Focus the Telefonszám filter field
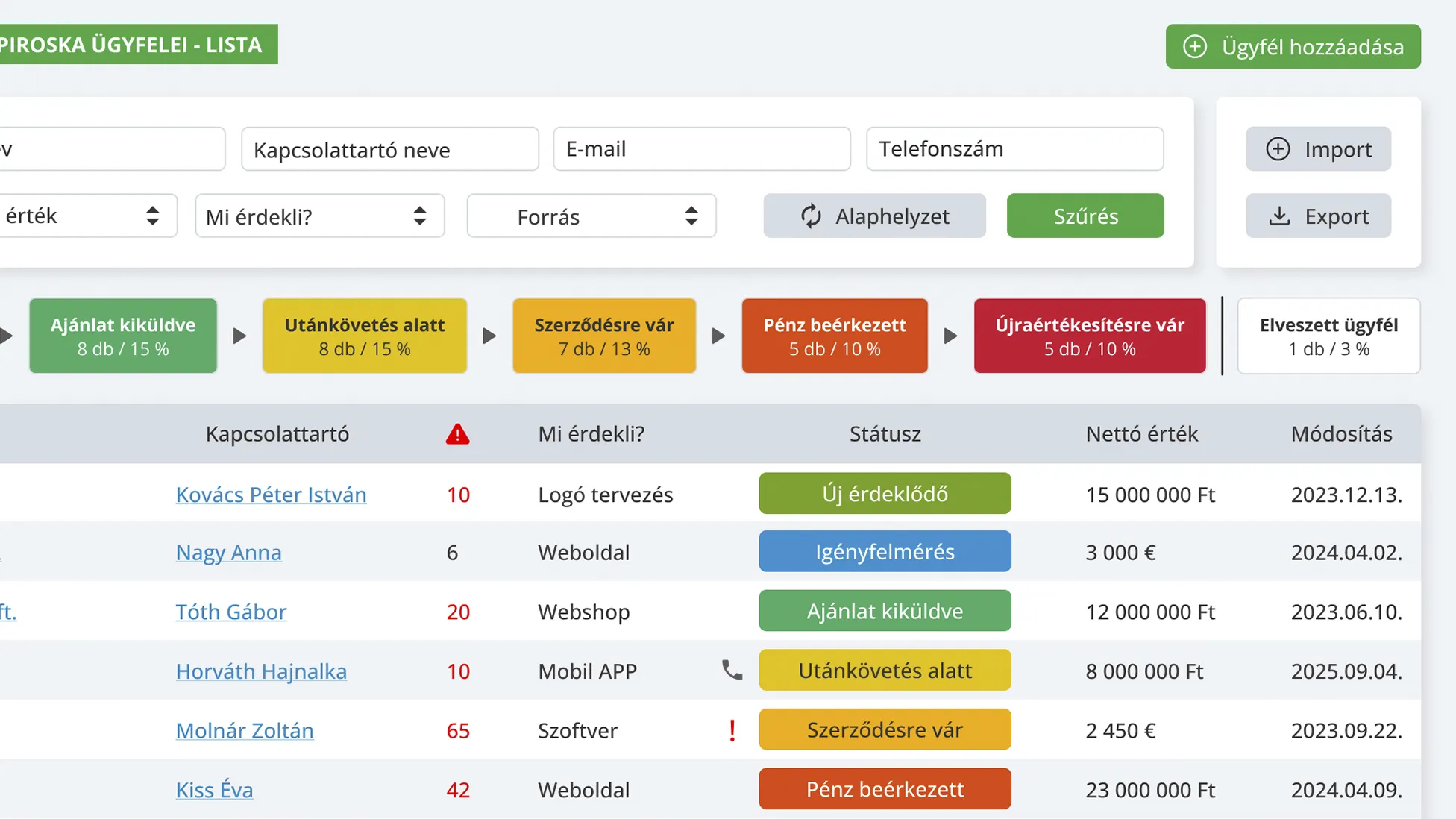This screenshot has height=819, width=1456. coord(1014,149)
